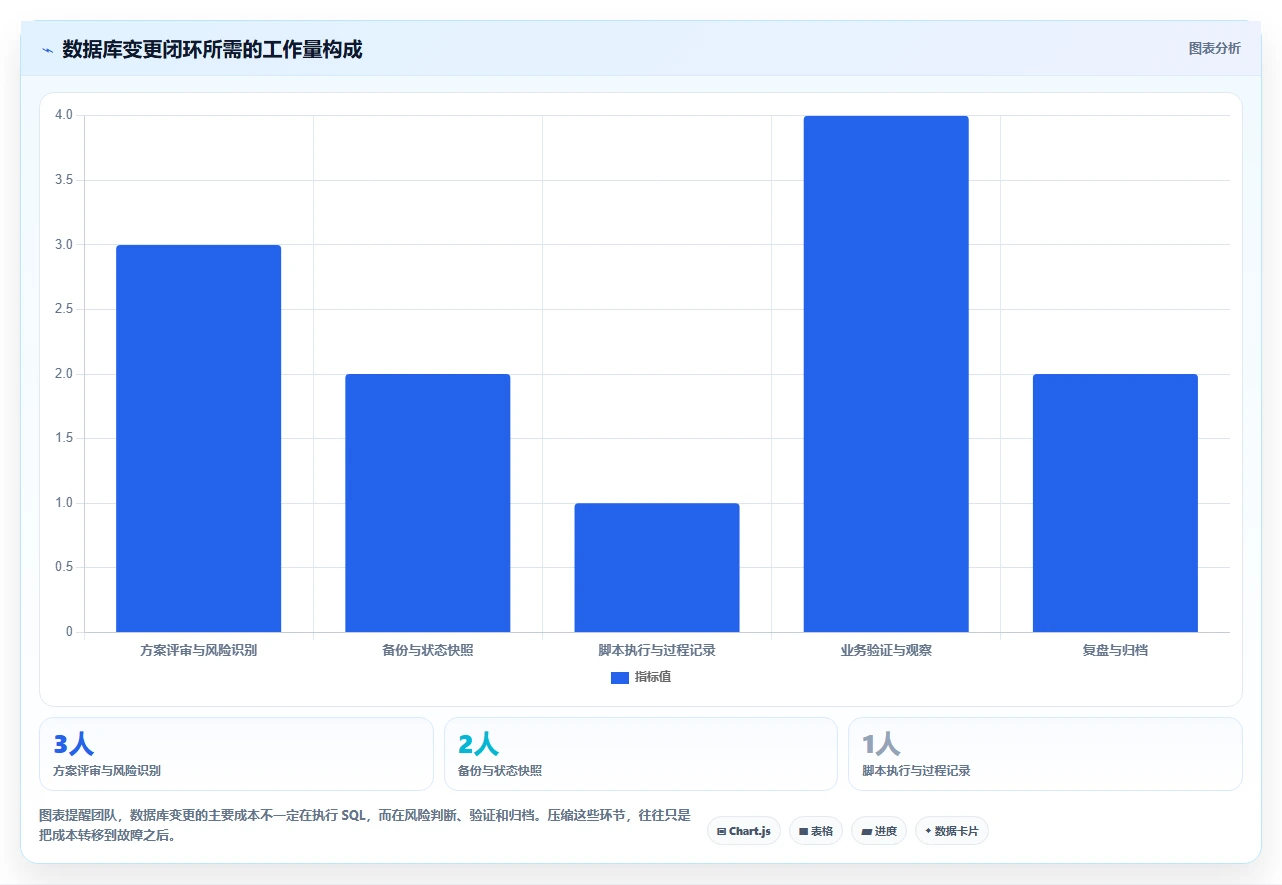This screenshot has width=1282, height=885.
Task: Open the 2人 data card
Action: point(641,754)
